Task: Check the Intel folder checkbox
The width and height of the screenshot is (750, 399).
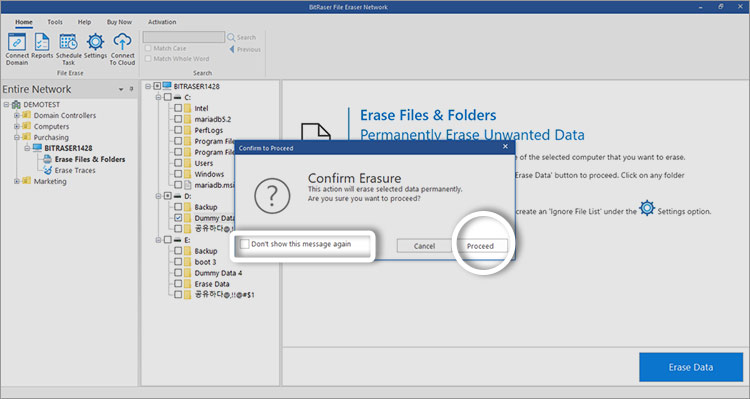Action: (x=178, y=108)
